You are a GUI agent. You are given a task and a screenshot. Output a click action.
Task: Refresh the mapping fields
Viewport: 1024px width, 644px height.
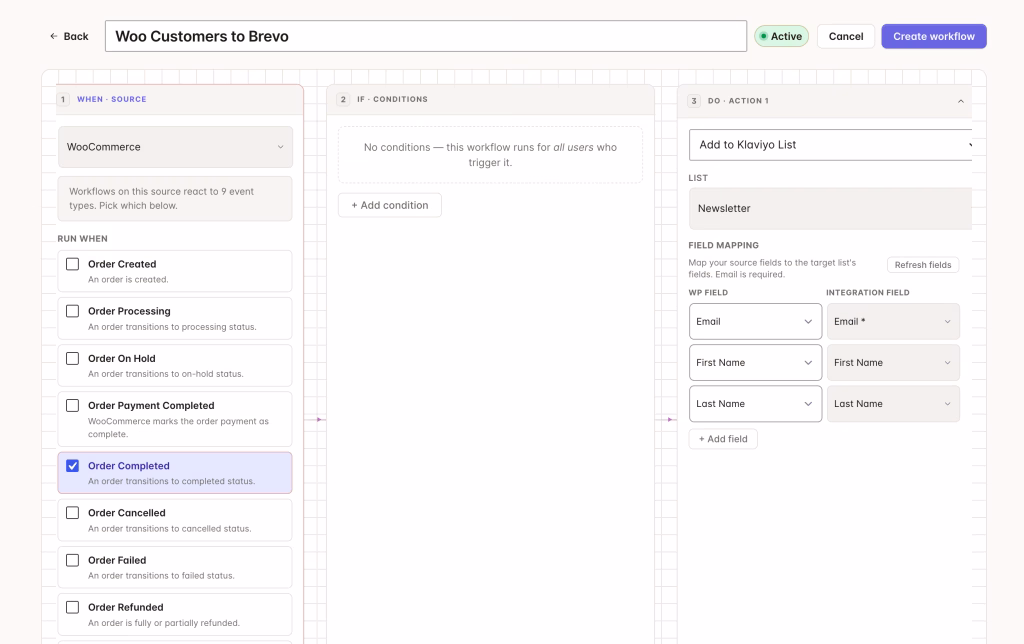click(923, 265)
